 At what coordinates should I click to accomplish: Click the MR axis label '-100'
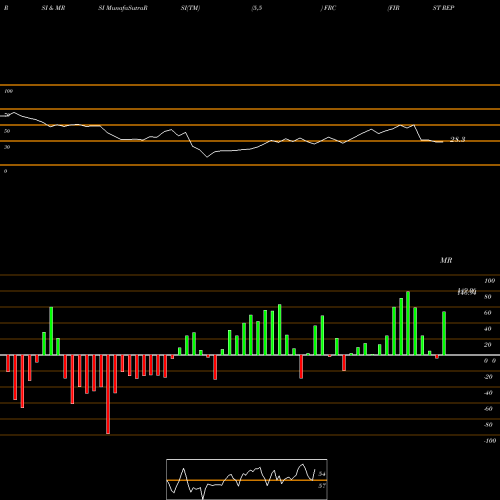(x=490, y=441)
